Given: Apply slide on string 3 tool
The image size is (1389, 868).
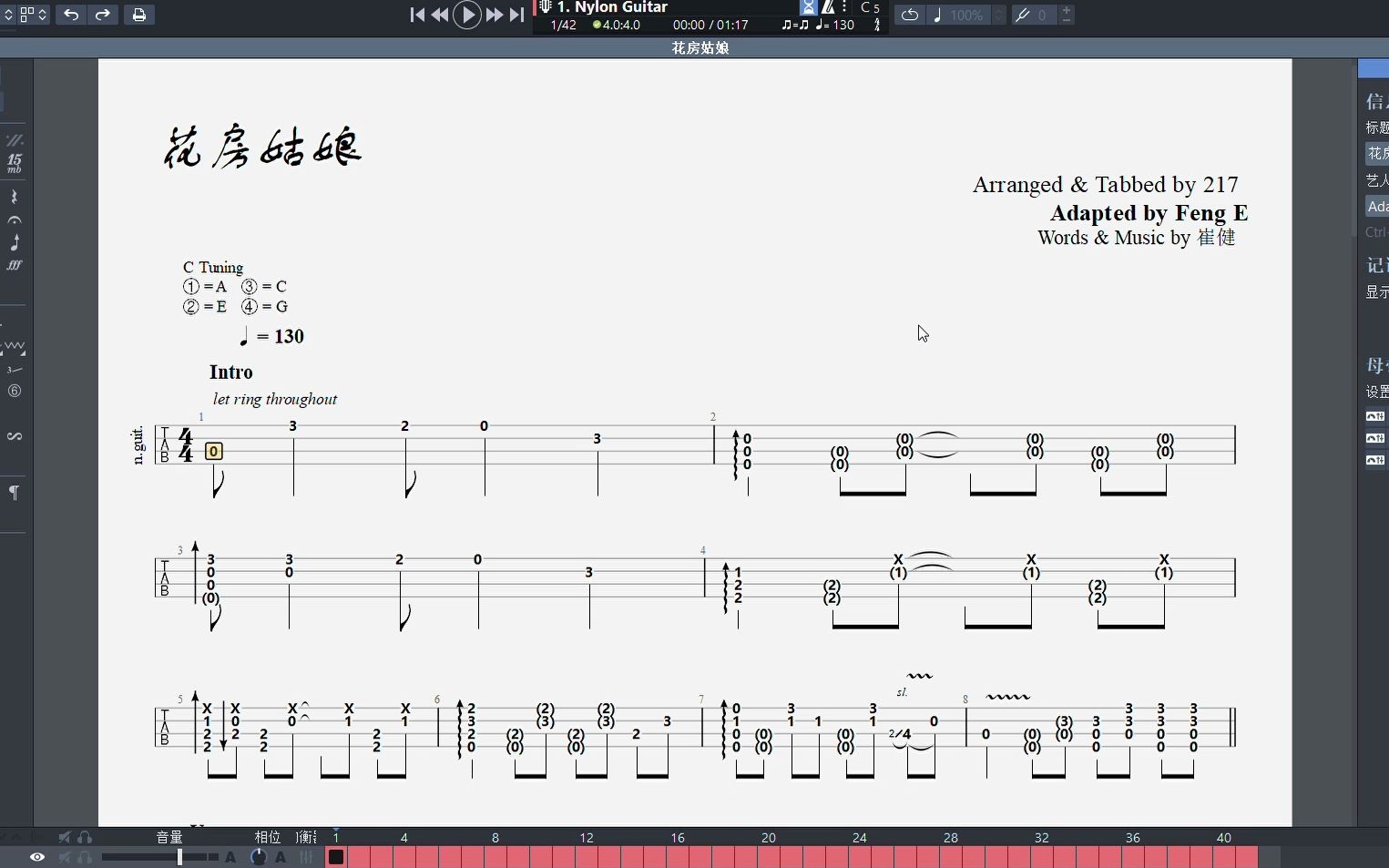Looking at the screenshot, I should 14,369.
